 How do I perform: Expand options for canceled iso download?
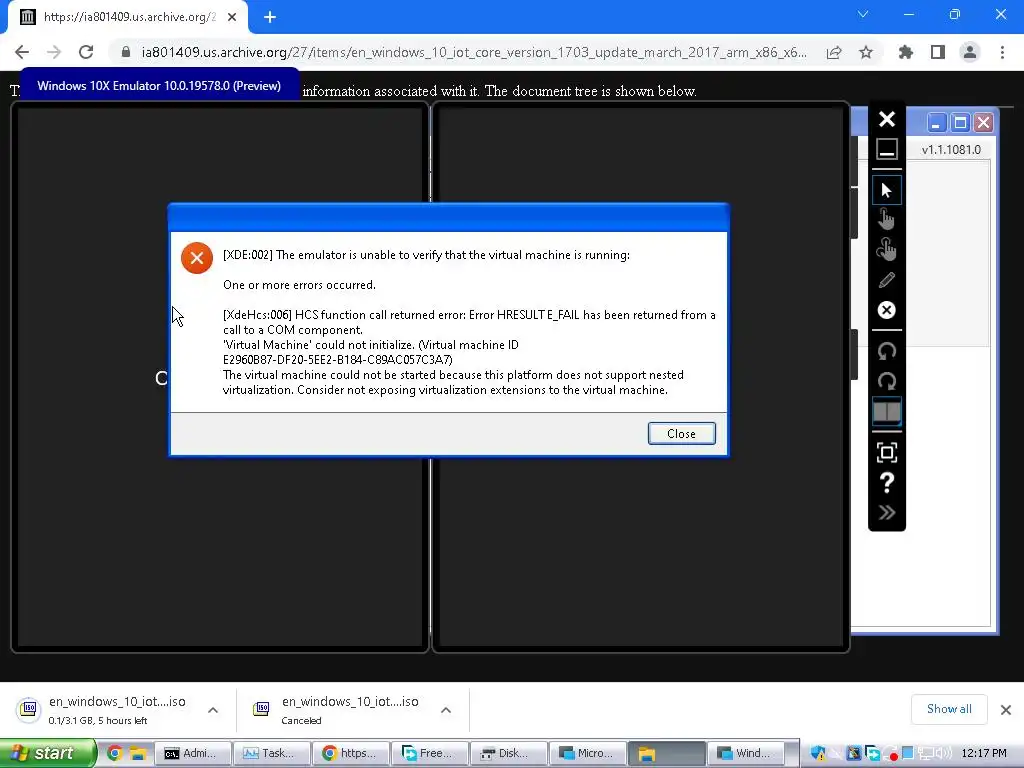pos(446,710)
